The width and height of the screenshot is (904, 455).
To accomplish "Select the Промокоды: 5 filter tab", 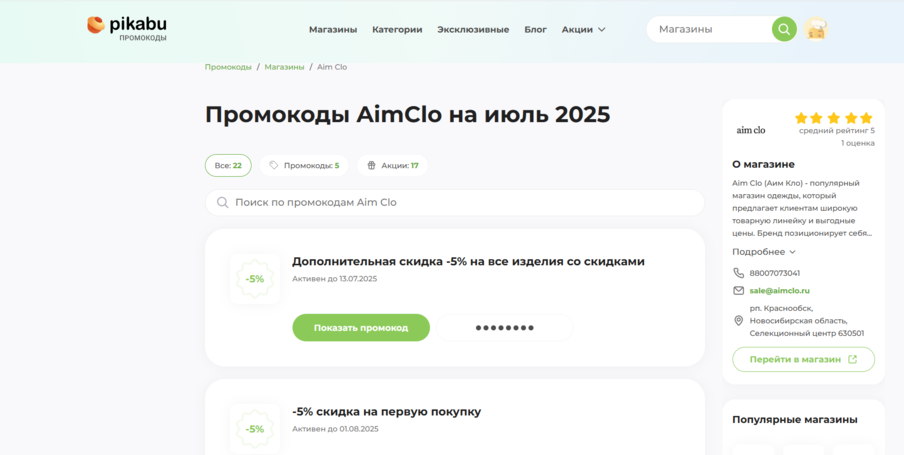I will point(304,166).
